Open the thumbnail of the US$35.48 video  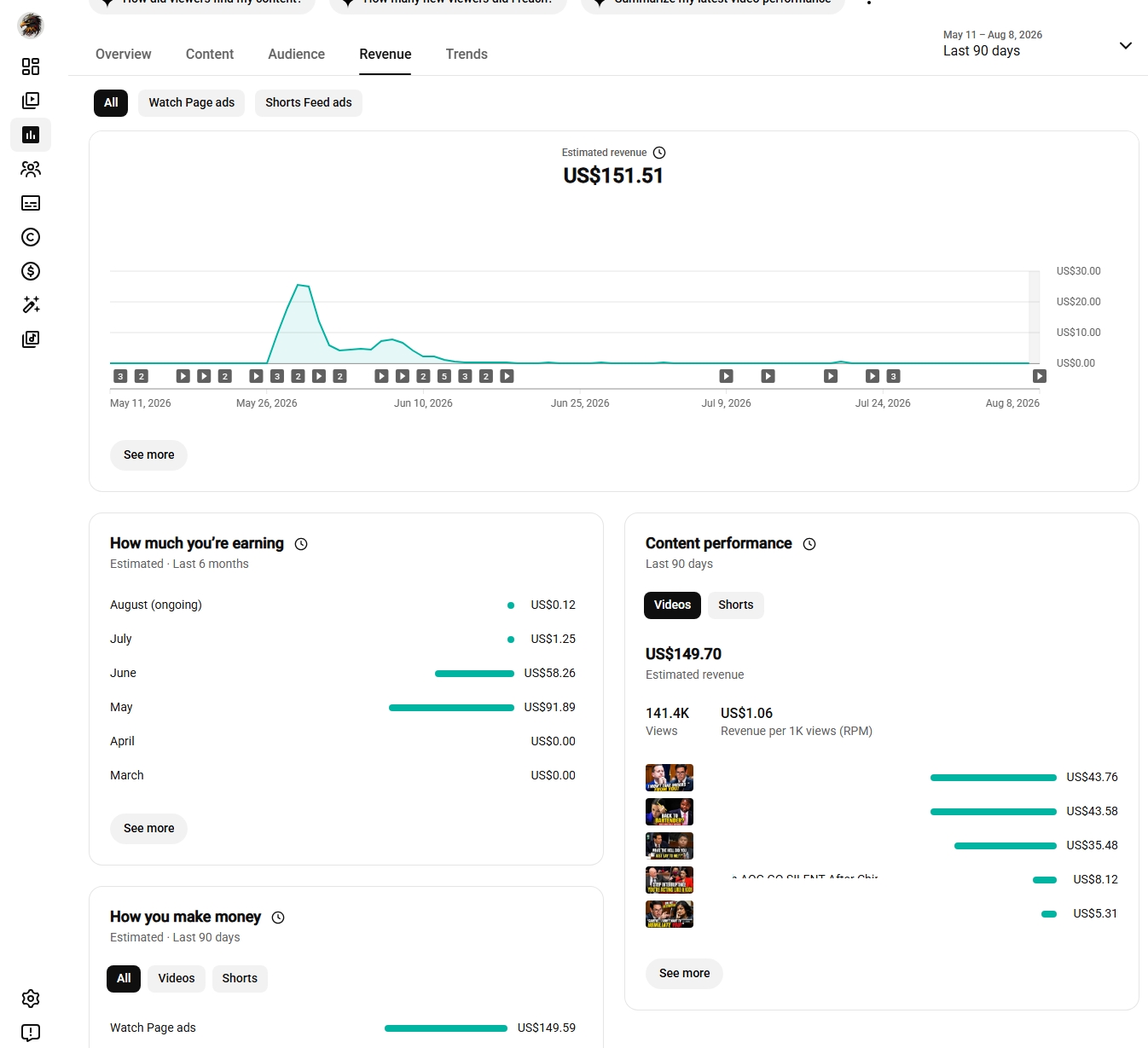tap(670, 846)
